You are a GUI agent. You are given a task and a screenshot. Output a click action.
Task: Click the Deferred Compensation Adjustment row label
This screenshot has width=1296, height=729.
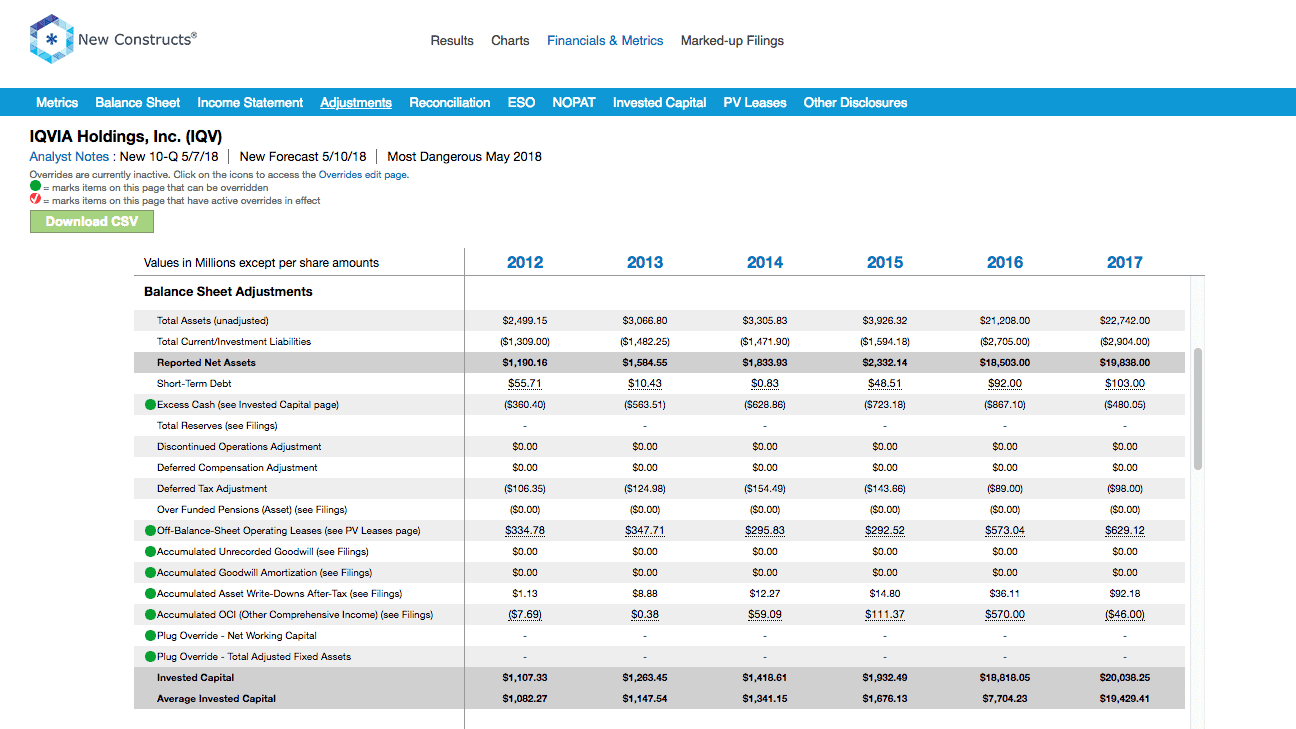(237, 468)
